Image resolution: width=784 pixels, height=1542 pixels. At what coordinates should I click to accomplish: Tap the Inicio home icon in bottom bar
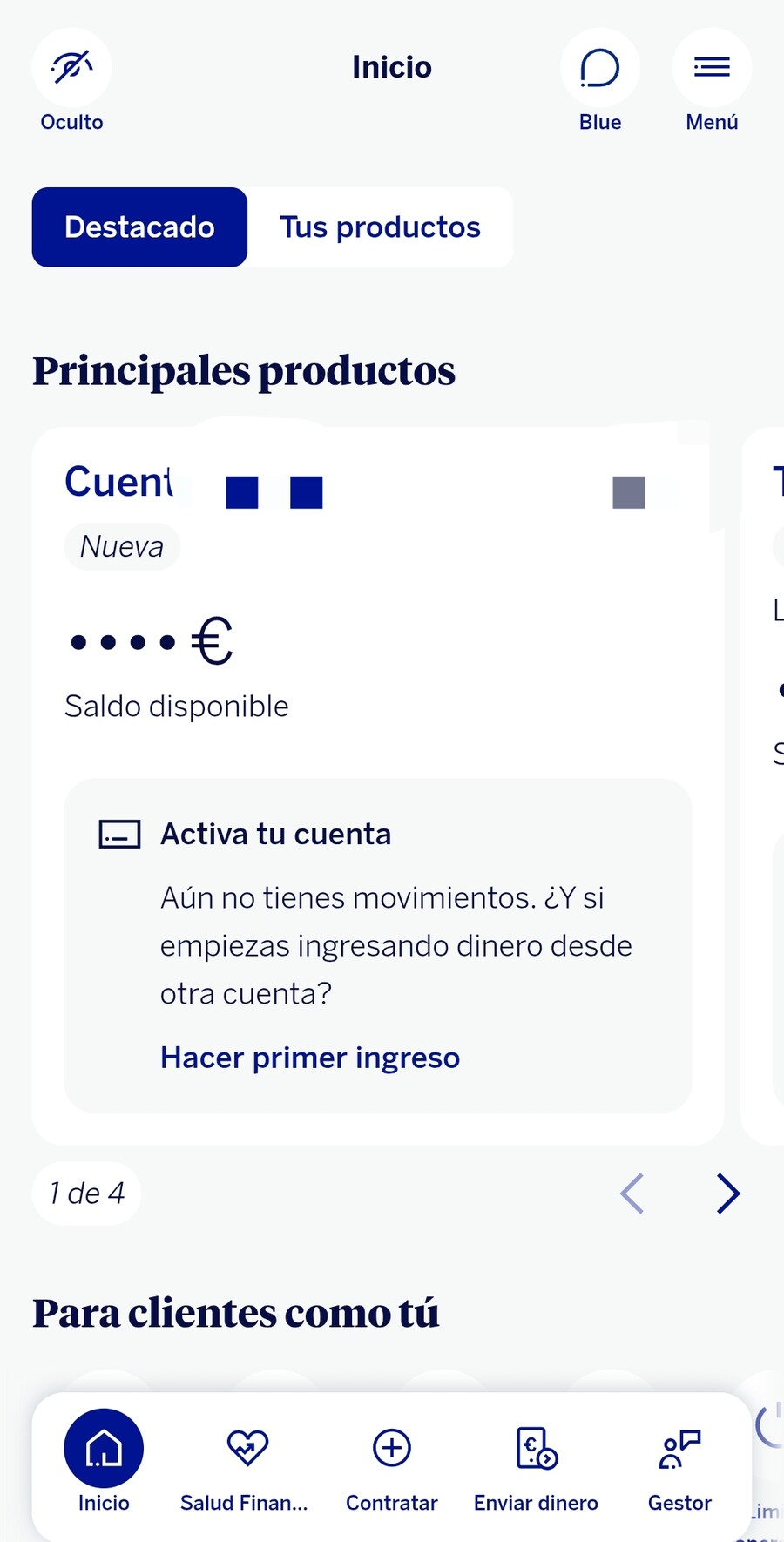point(104,1448)
